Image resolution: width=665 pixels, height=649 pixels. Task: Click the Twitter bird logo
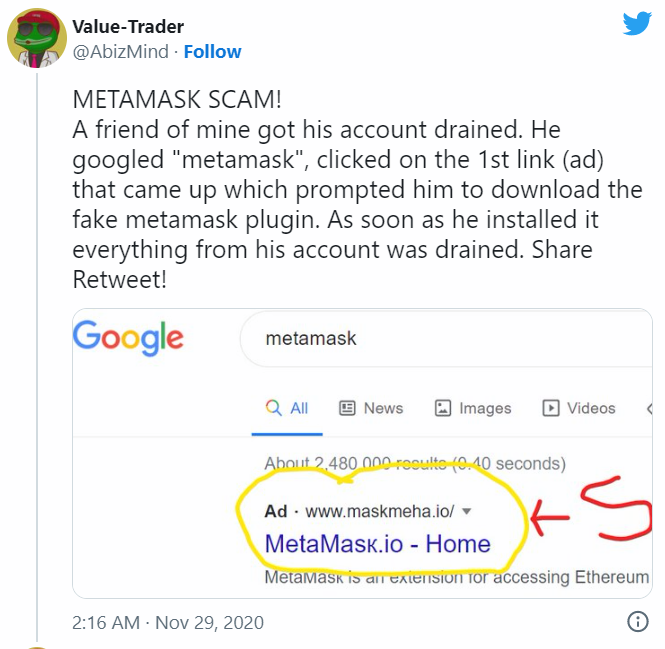click(637, 24)
